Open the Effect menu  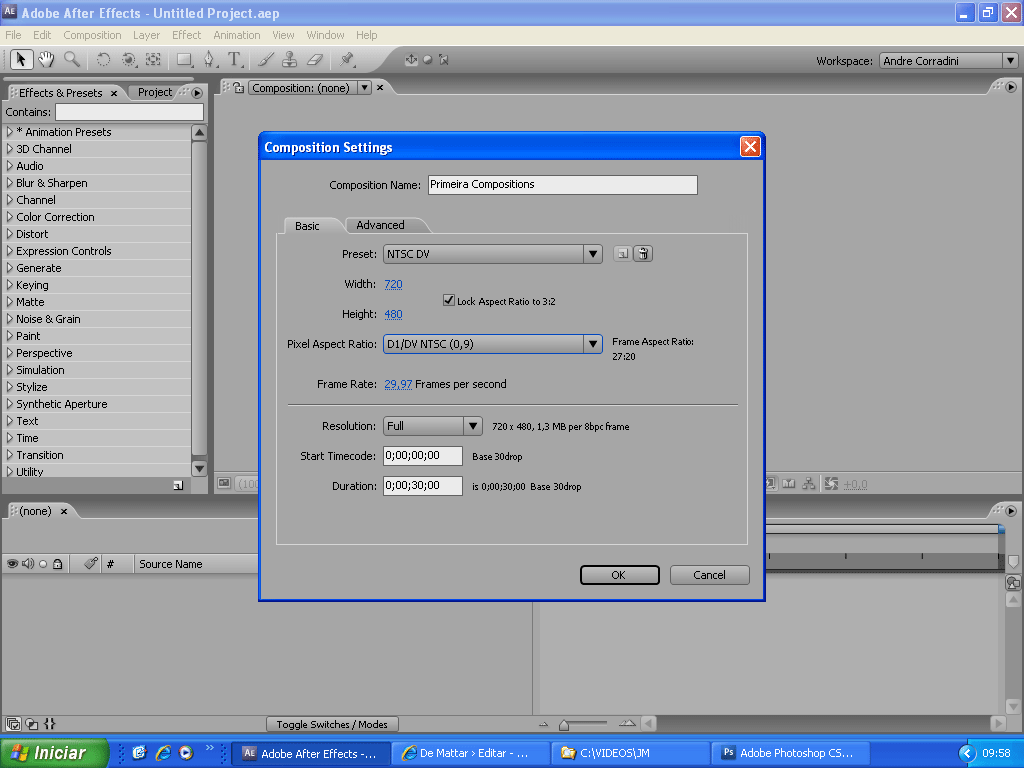pos(186,35)
